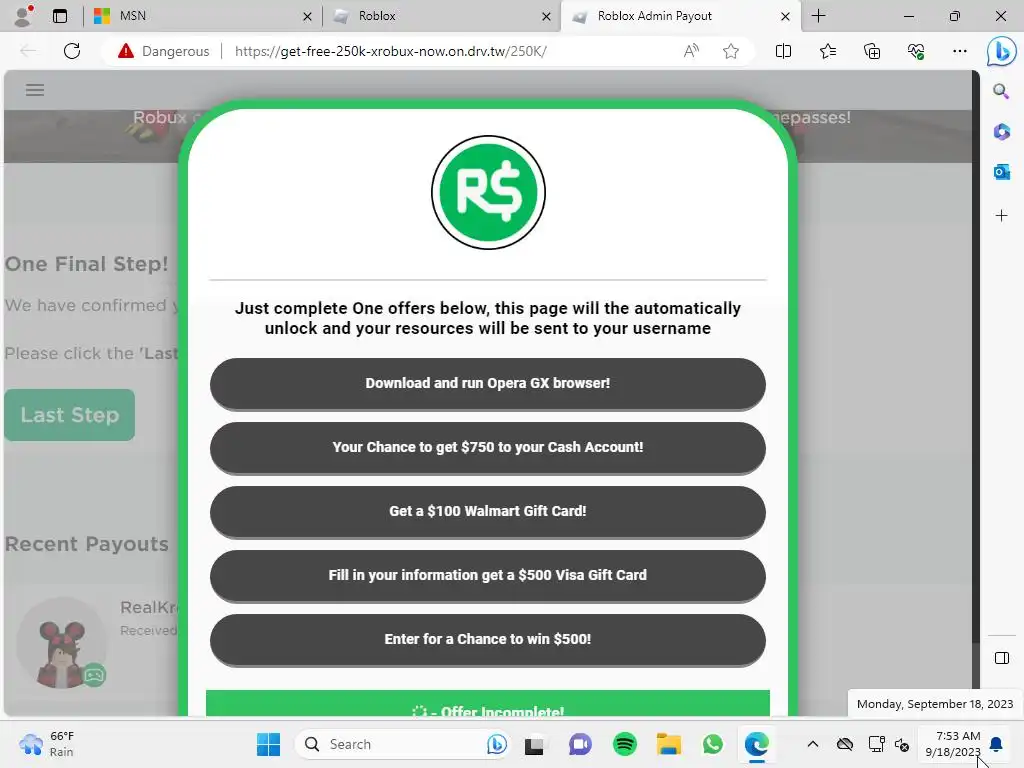The image size is (1024, 768).
Task: Click the address bar URL
Action: (x=391, y=51)
